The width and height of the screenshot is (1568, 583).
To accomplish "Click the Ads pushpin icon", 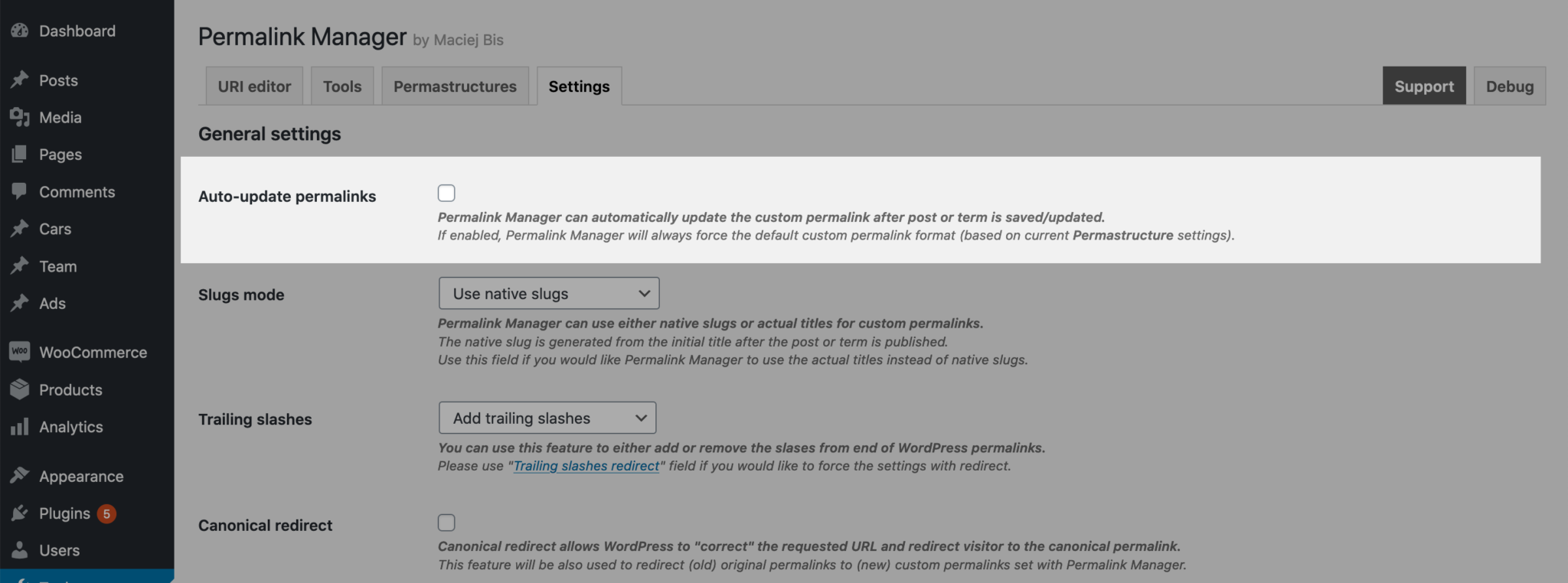I will click(20, 303).
